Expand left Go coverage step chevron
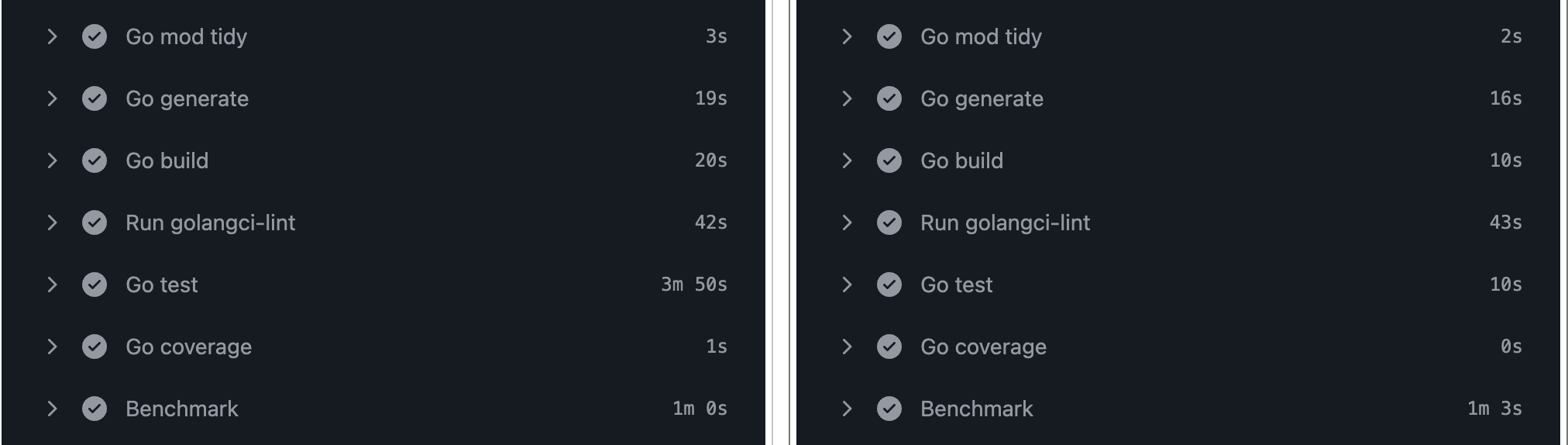Screen dimensions: 1568x445 pyautogui.click(x=52, y=347)
